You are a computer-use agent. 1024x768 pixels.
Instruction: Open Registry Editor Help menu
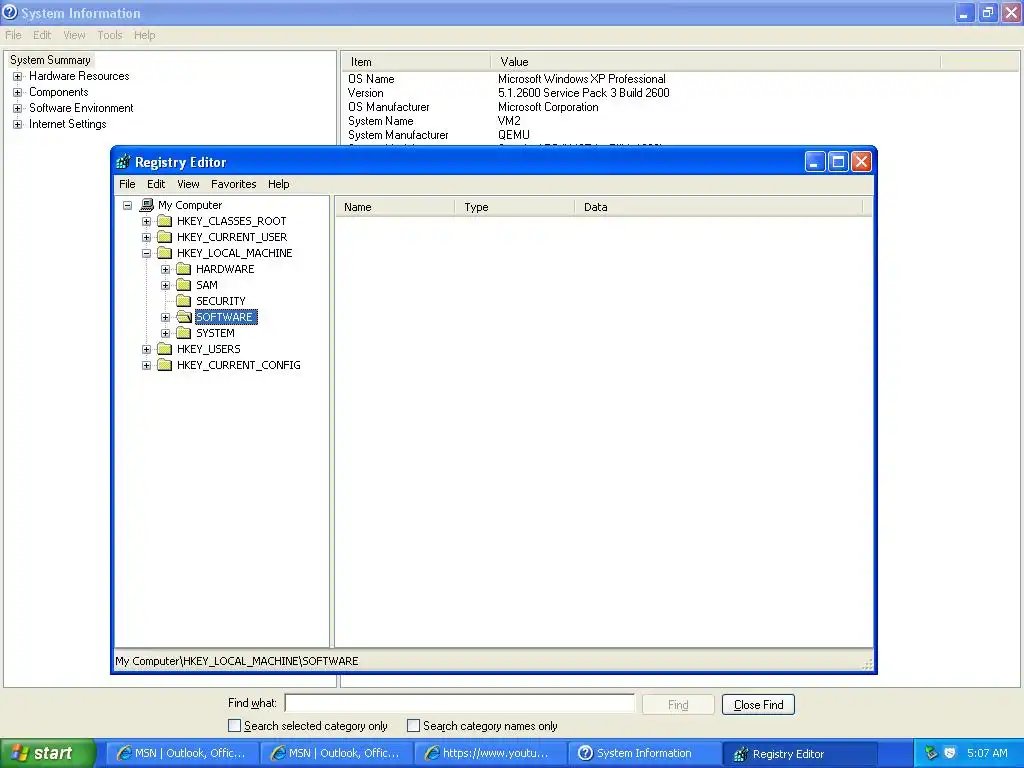(x=279, y=184)
